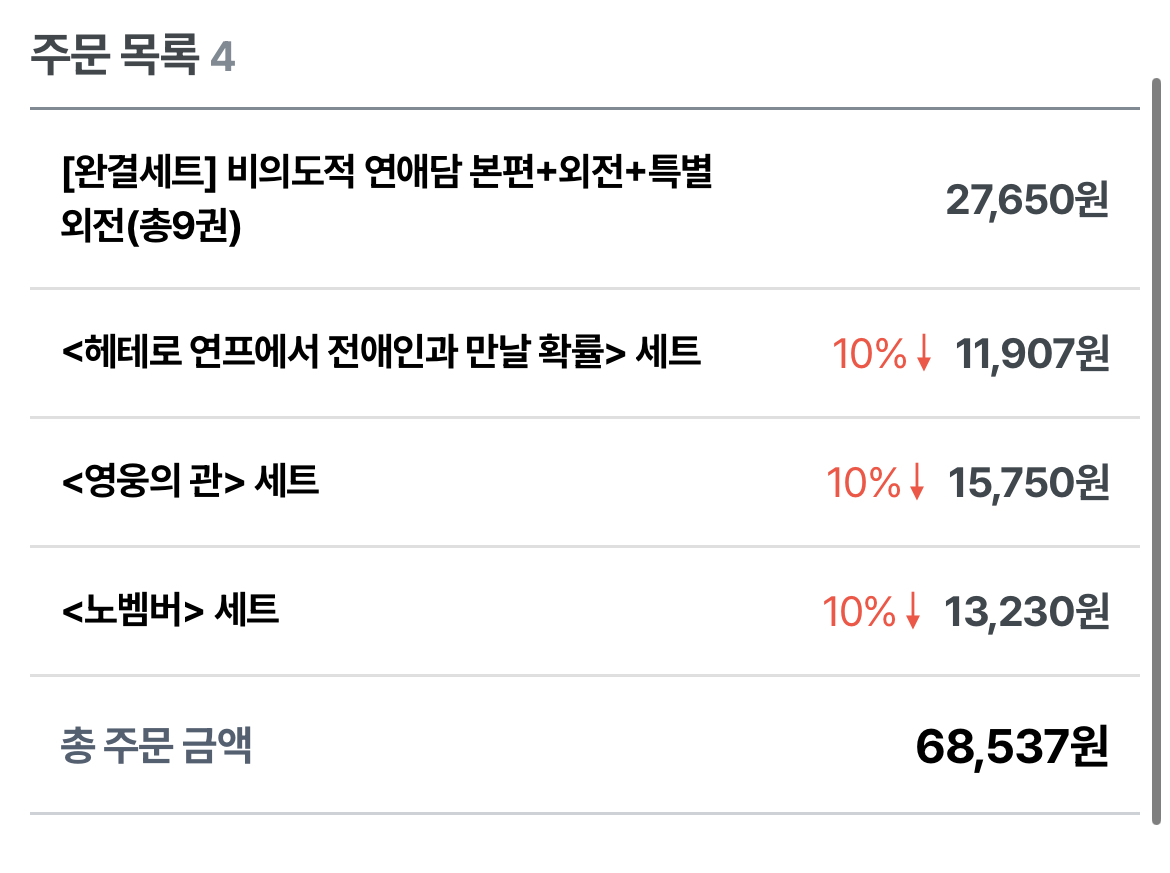Click the 15,750원 price
The image size is (1170, 873).
click(1029, 484)
